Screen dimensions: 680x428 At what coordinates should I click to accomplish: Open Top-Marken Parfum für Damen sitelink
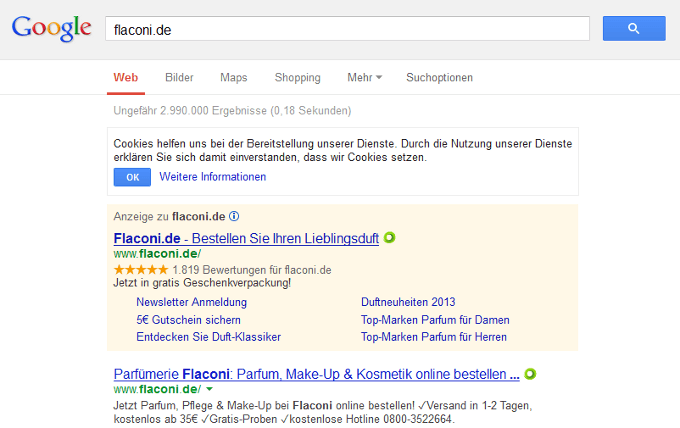[x=435, y=320]
